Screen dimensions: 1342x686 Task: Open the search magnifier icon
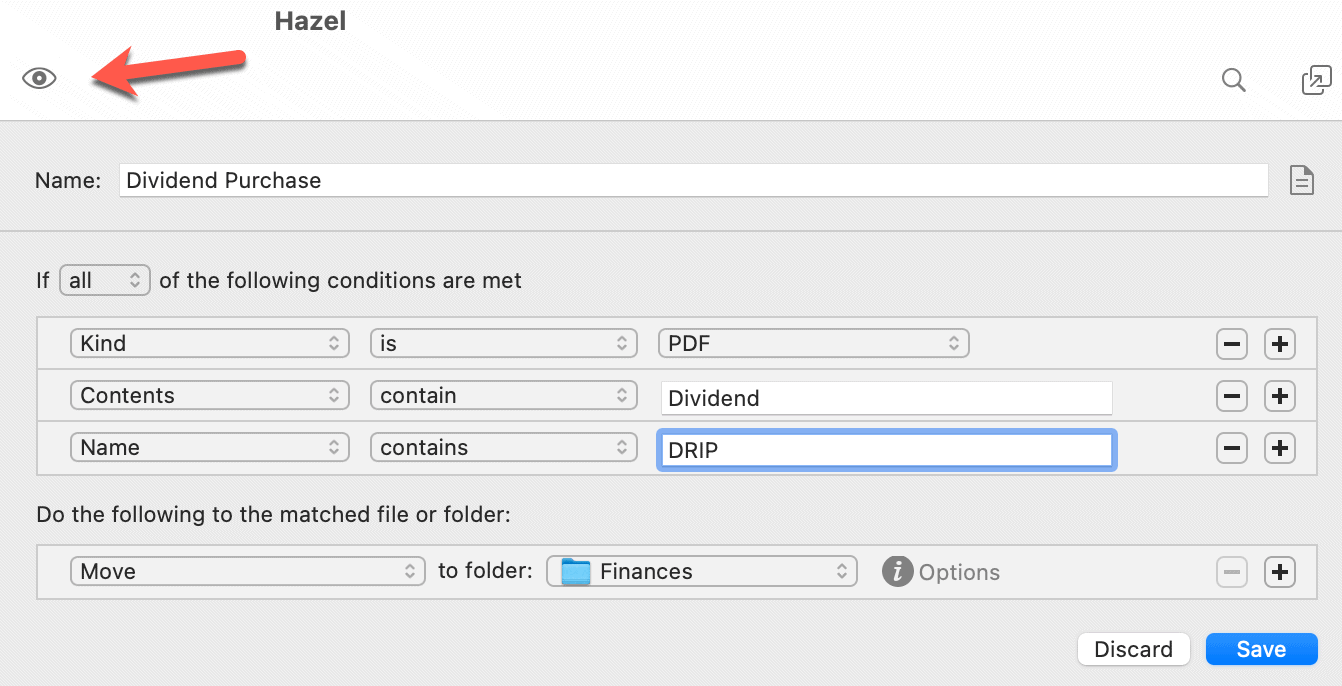1234,80
